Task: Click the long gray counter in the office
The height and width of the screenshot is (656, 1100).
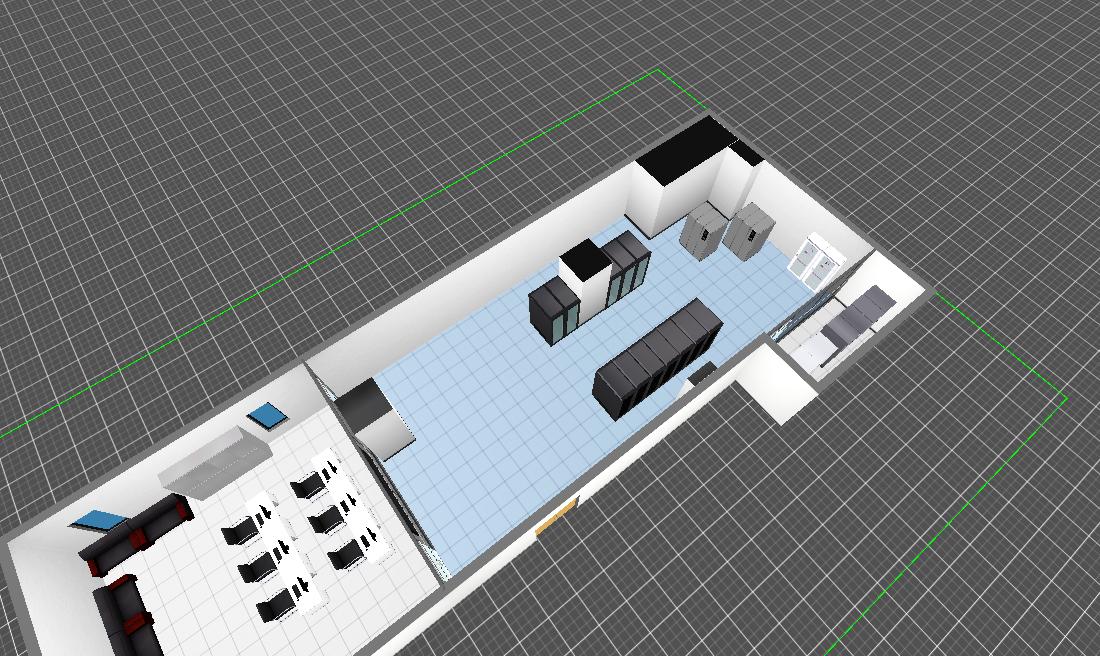Action: (218, 459)
